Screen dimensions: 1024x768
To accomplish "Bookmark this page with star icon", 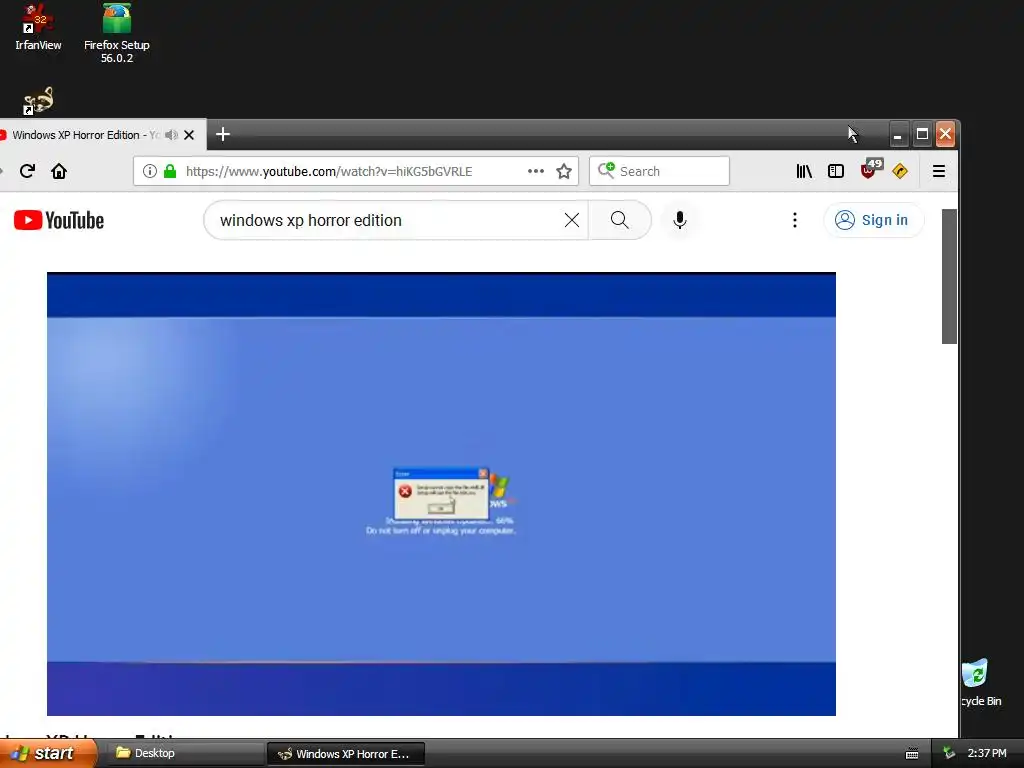I will [564, 171].
